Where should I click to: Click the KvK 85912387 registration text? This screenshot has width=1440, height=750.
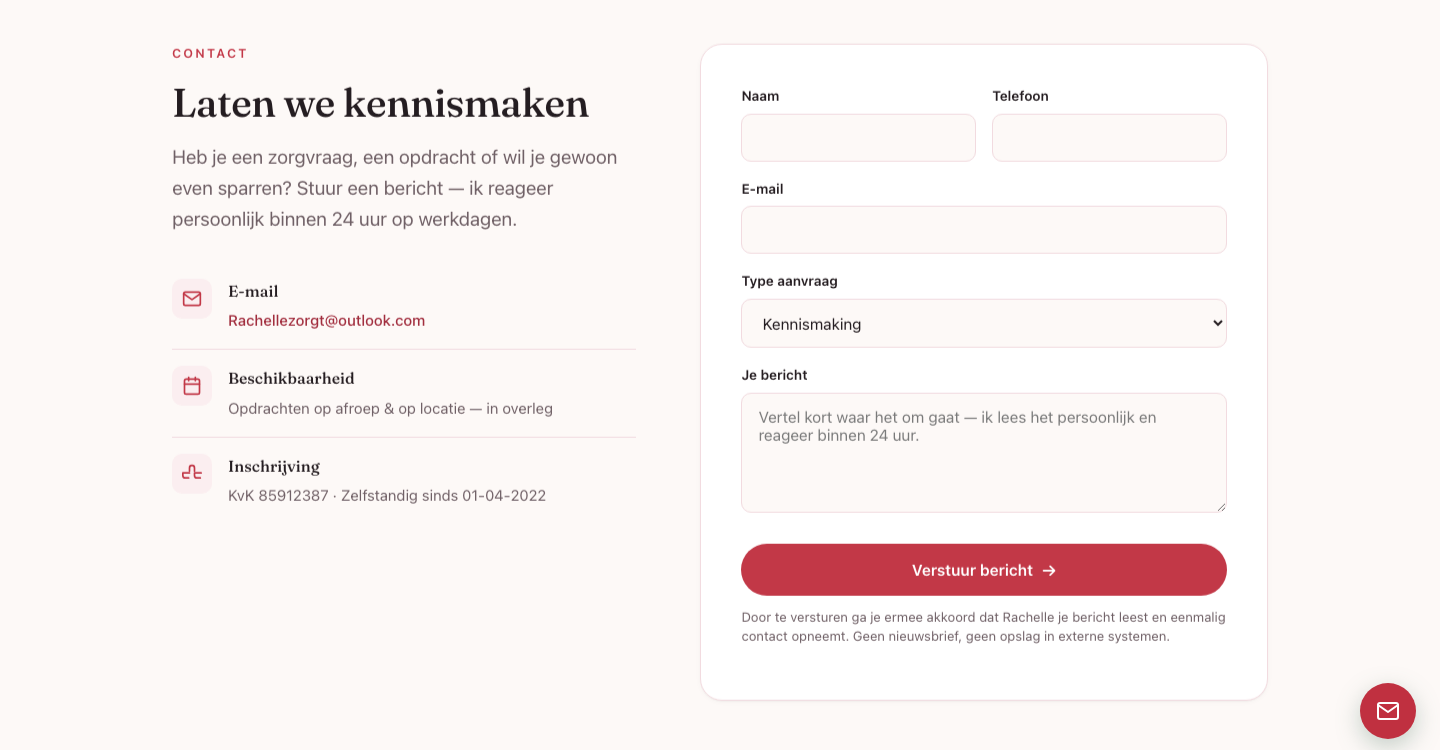tap(278, 496)
